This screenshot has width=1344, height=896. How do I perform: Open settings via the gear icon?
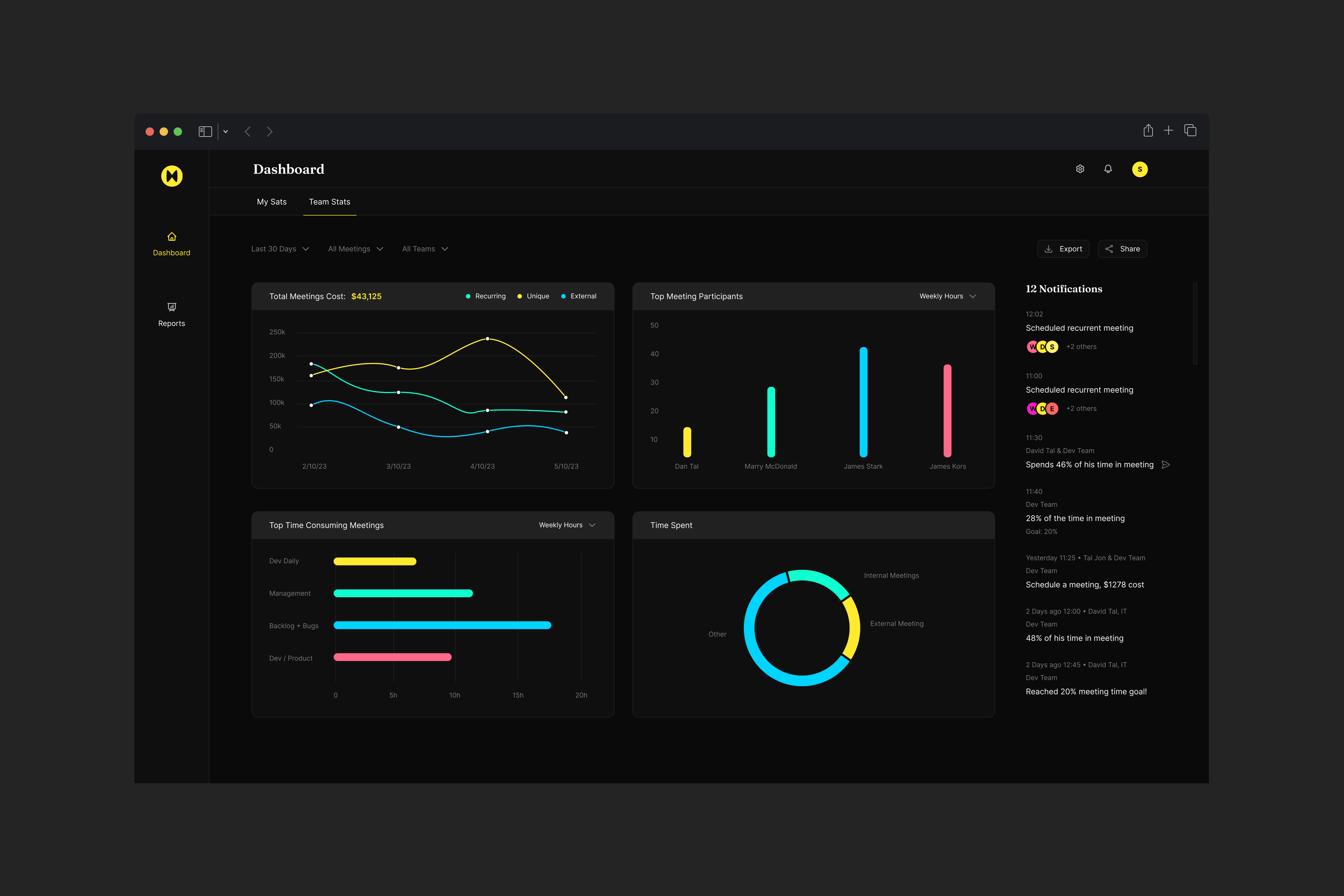[1080, 169]
